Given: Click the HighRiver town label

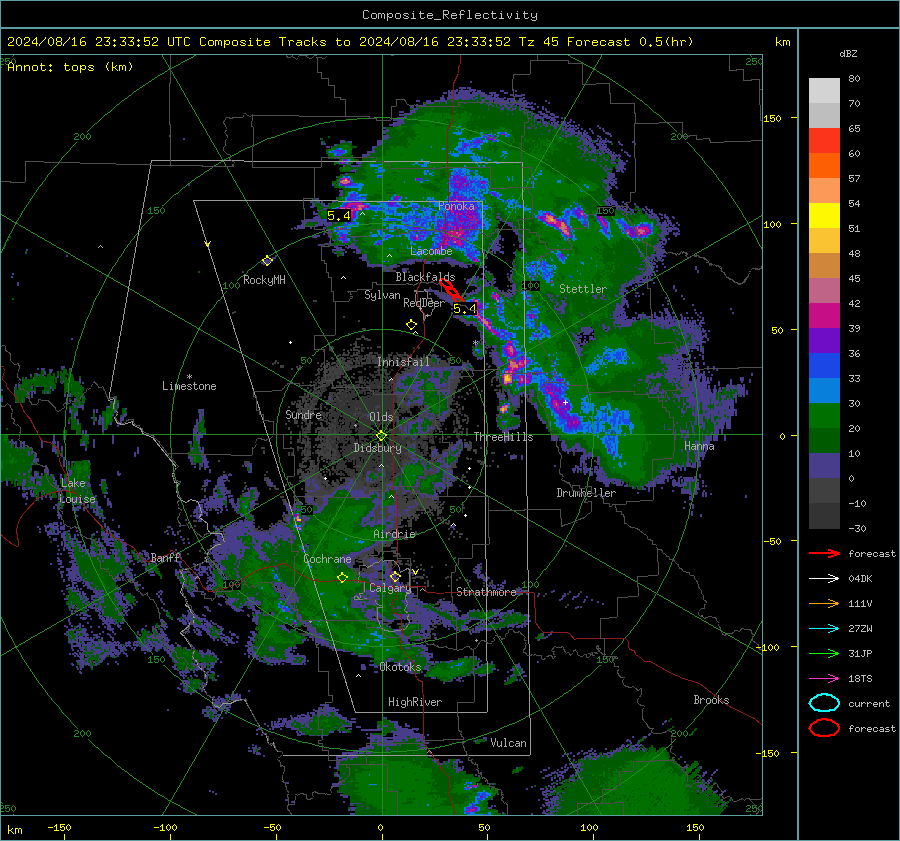Looking at the screenshot, I should 415,702.
